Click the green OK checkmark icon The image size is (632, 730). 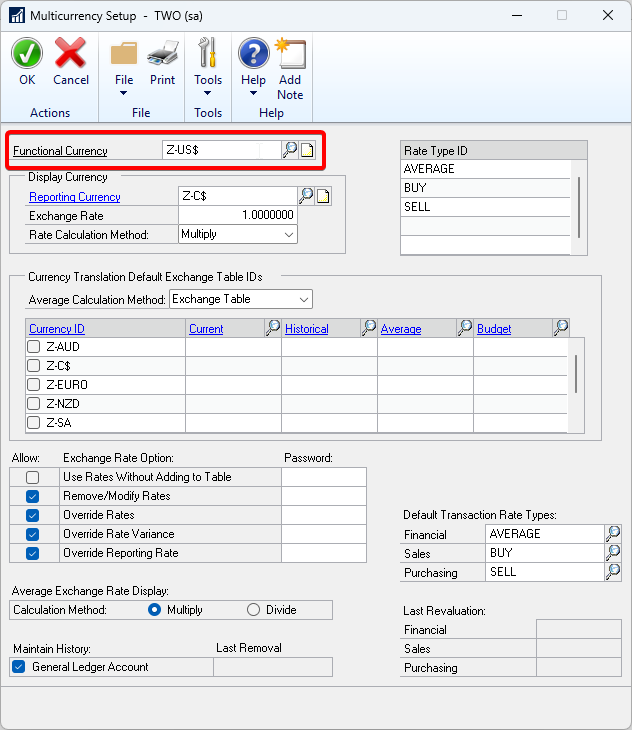click(x=27, y=54)
